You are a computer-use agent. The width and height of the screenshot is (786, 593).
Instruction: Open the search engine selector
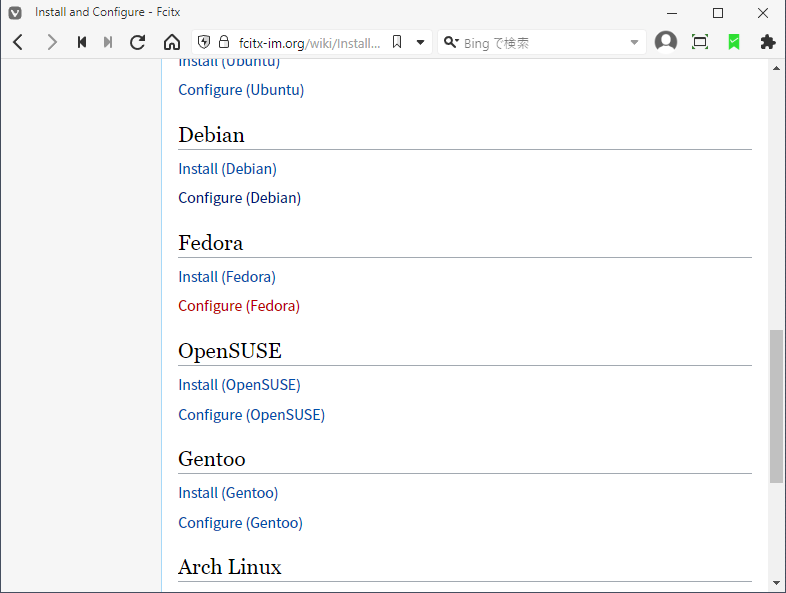452,42
